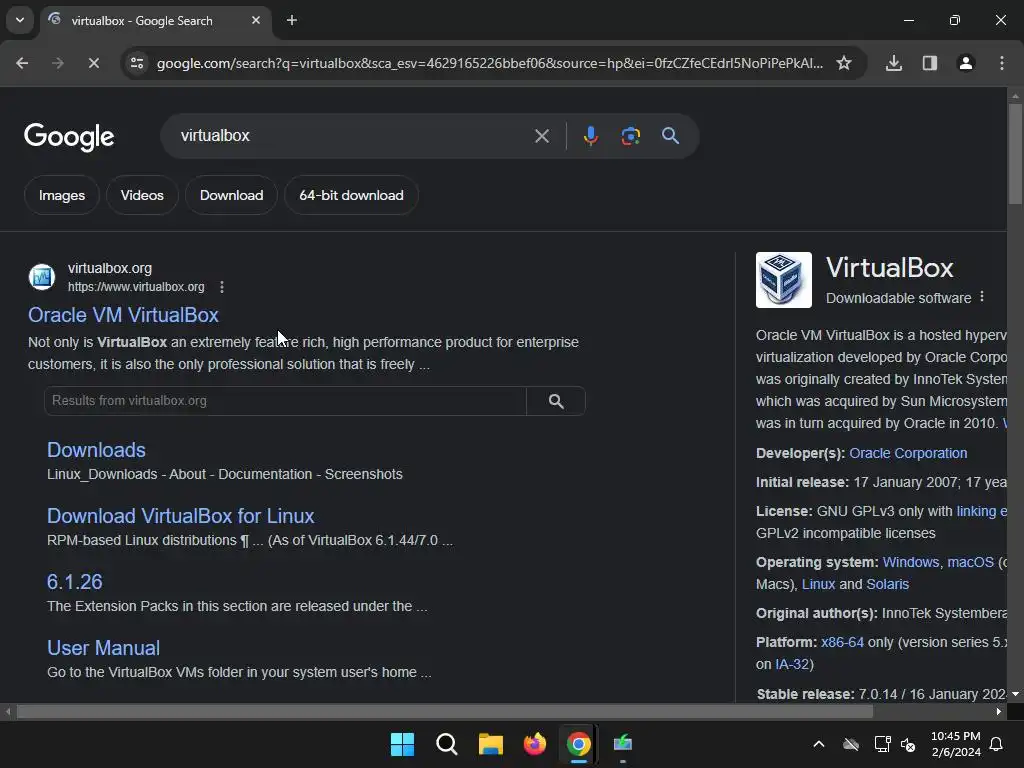Click the muted volume tray icon
1024x768 pixels.
[x=908, y=744]
